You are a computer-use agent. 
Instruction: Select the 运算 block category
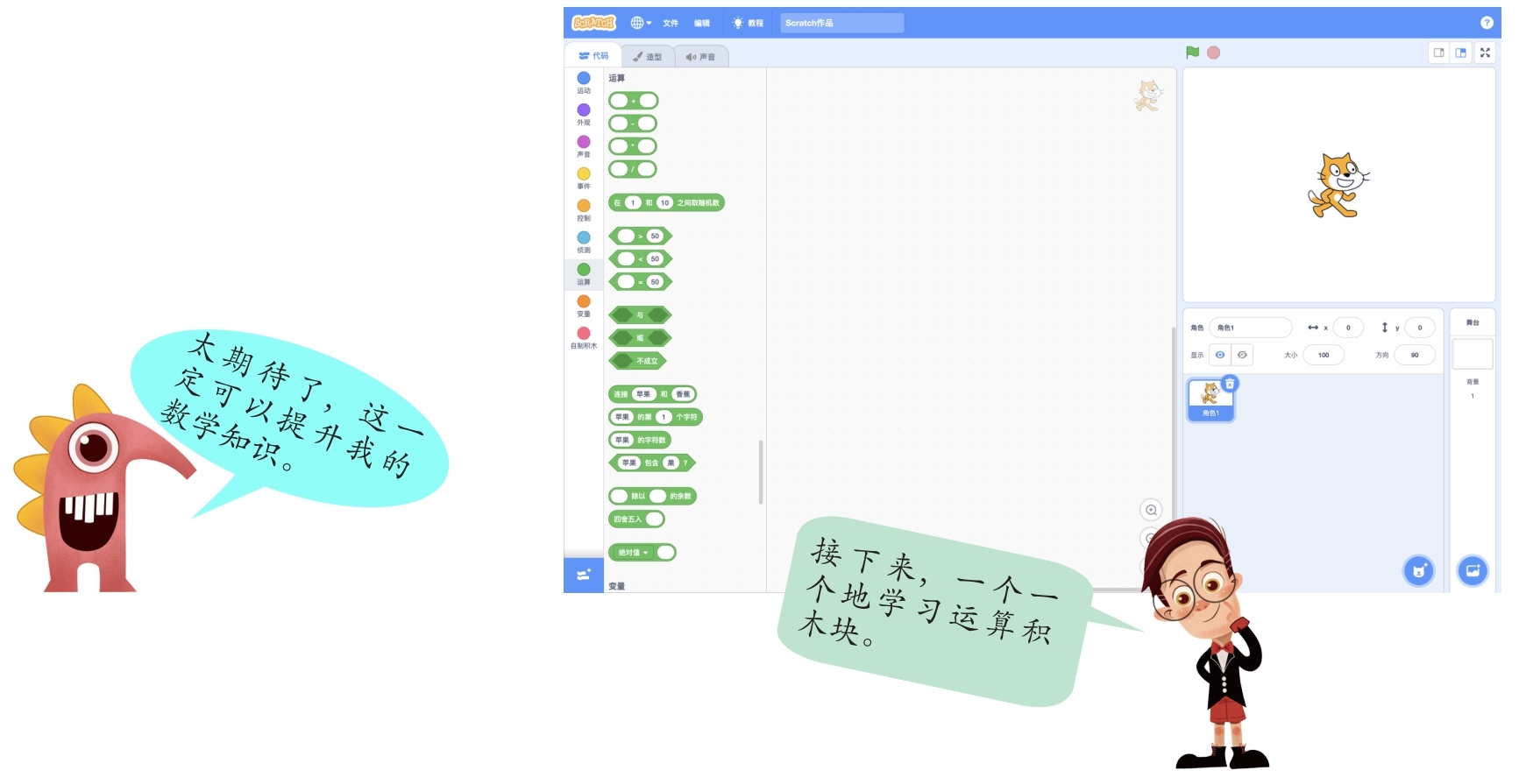[584, 274]
